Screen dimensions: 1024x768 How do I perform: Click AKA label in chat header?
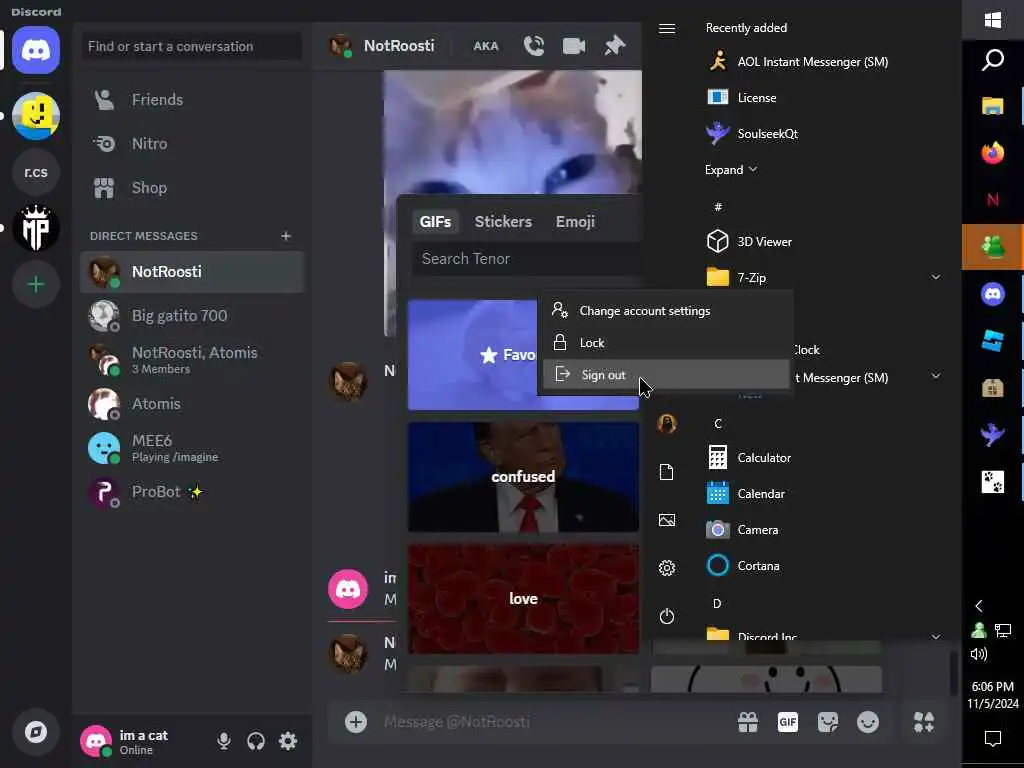(485, 46)
